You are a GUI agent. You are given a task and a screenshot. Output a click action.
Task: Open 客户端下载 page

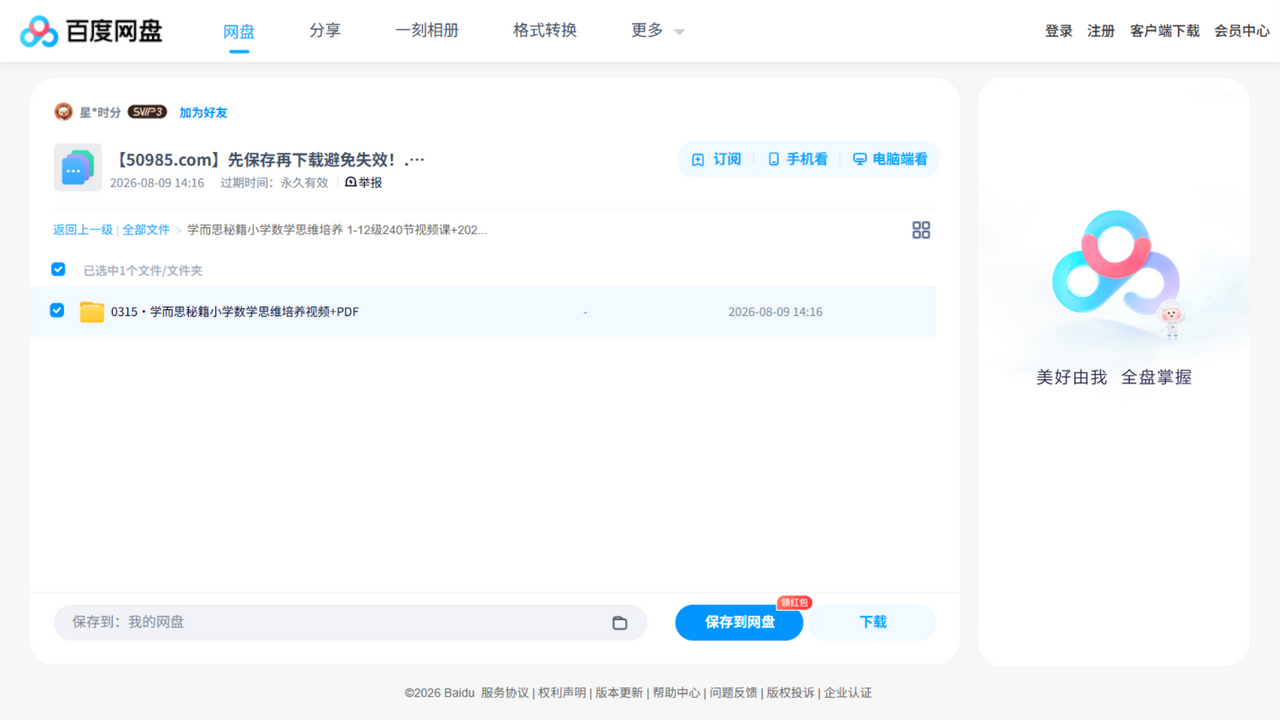tap(1165, 31)
